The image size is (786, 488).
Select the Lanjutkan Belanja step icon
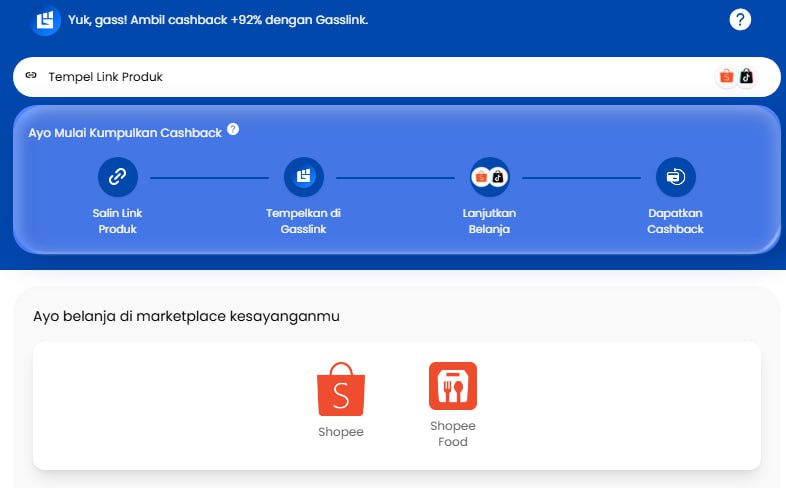pos(489,177)
